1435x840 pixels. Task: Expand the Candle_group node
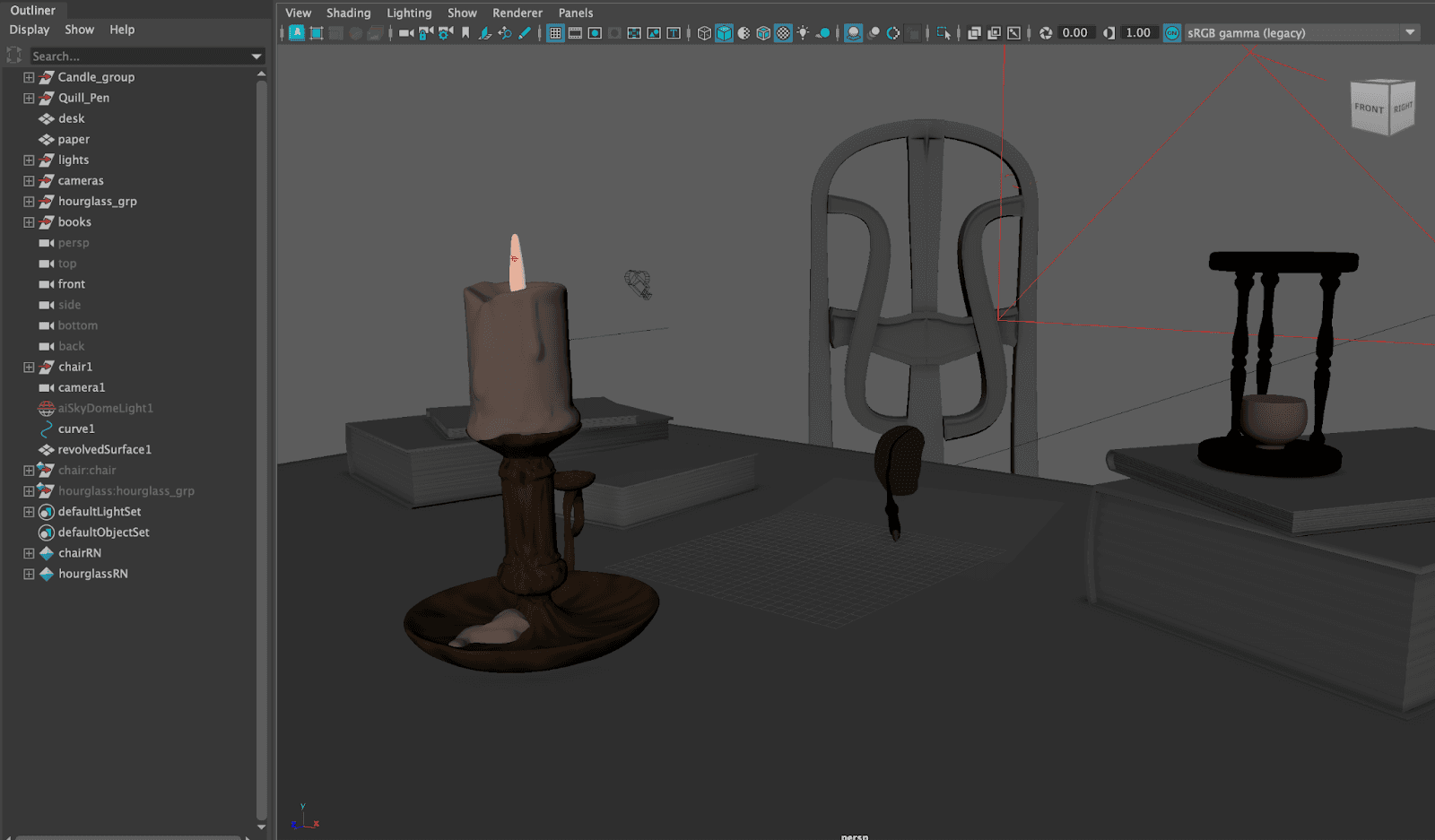[29, 77]
